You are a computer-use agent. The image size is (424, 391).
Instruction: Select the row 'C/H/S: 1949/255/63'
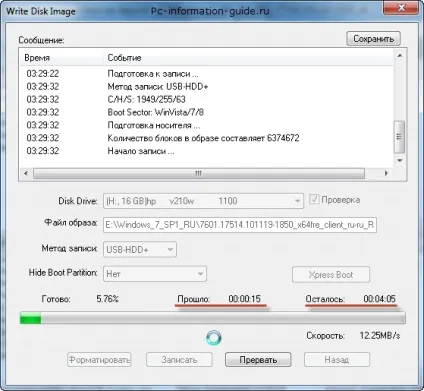click(207, 99)
